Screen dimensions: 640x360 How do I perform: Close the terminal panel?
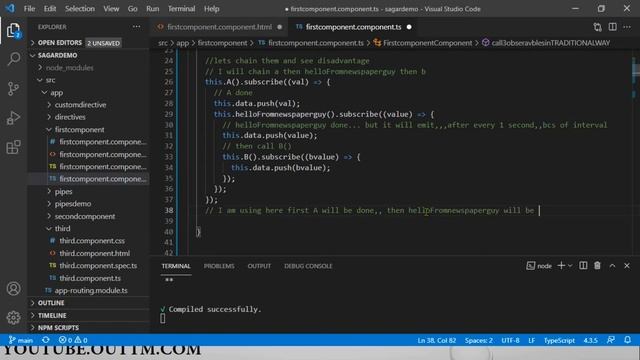(x=627, y=266)
